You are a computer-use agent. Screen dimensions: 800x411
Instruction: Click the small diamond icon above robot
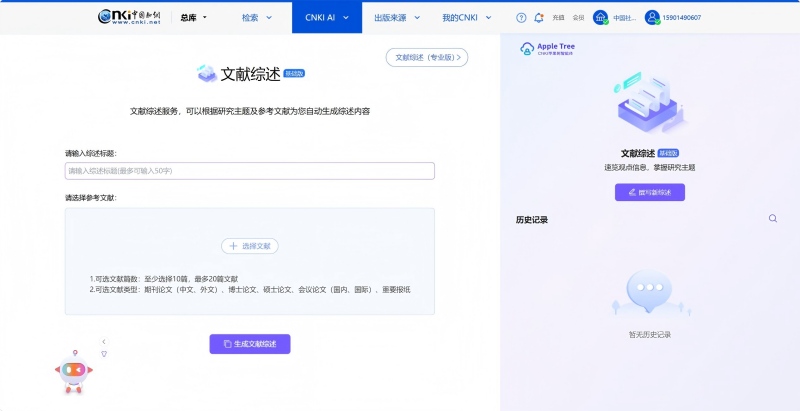point(103,354)
